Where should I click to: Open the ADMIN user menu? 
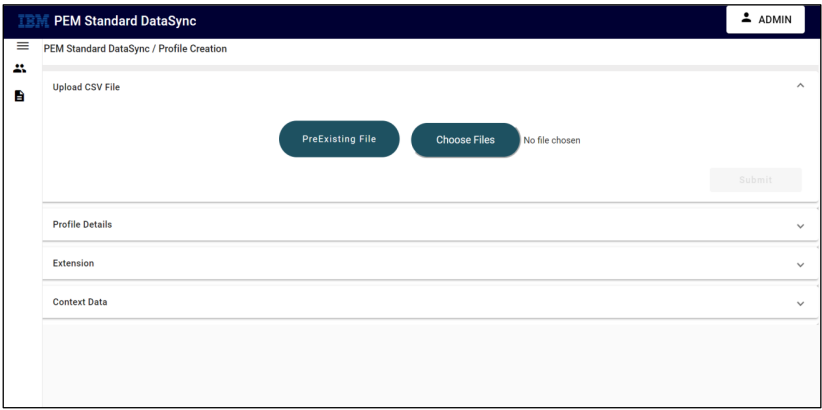pyautogui.click(x=765, y=19)
